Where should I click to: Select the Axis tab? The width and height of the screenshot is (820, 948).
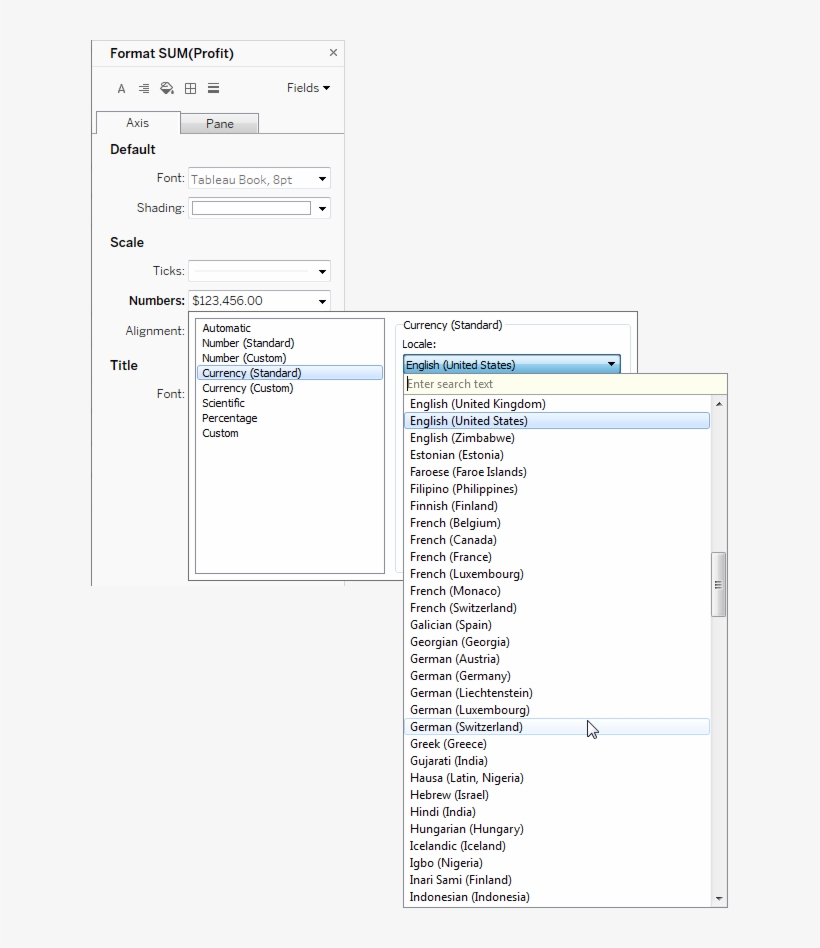pos(138,123)
